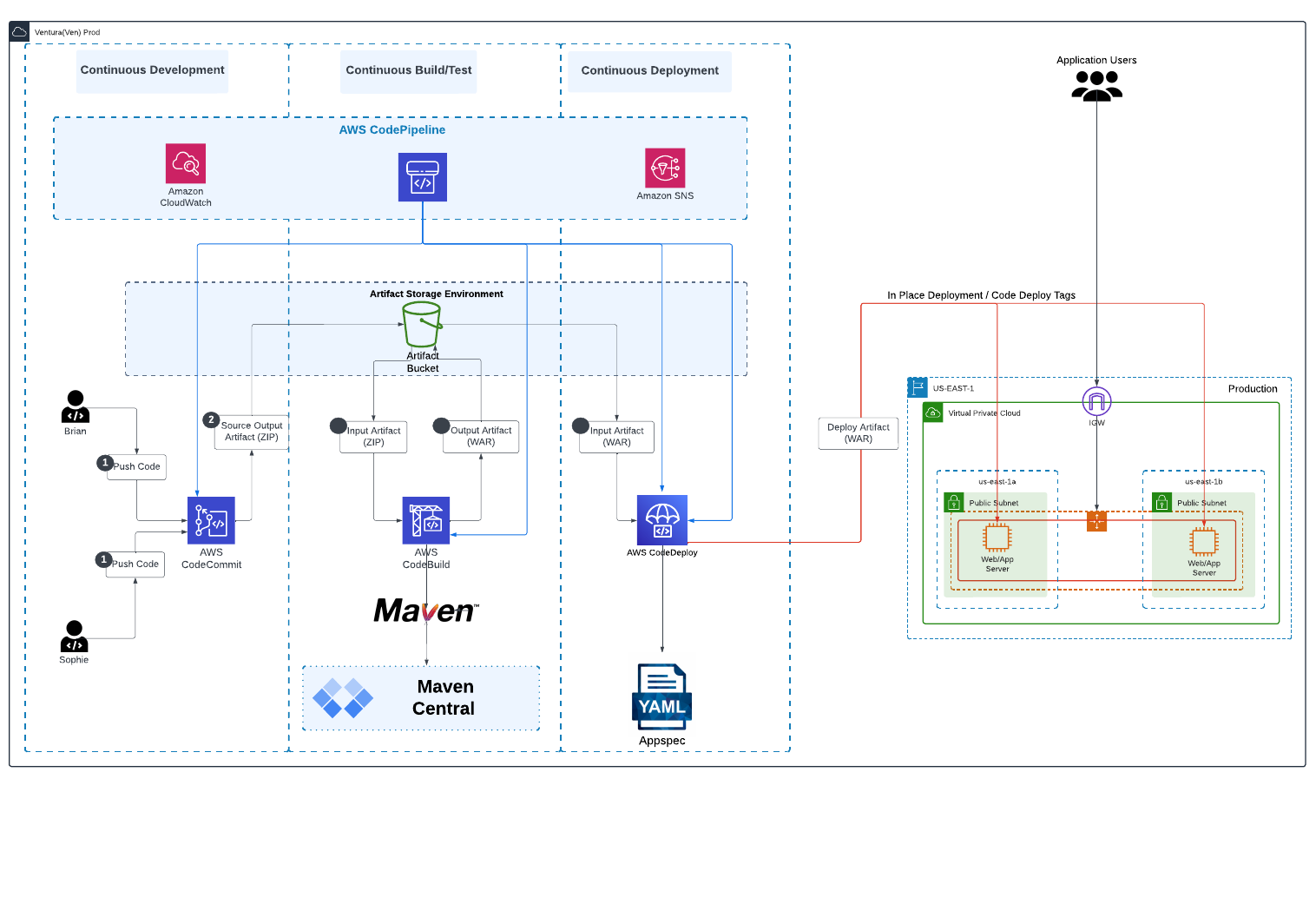The width and height of the screenshot is (1316, 924).
Task: Select Sophie's Push Code box
Action: coord(135,564)
